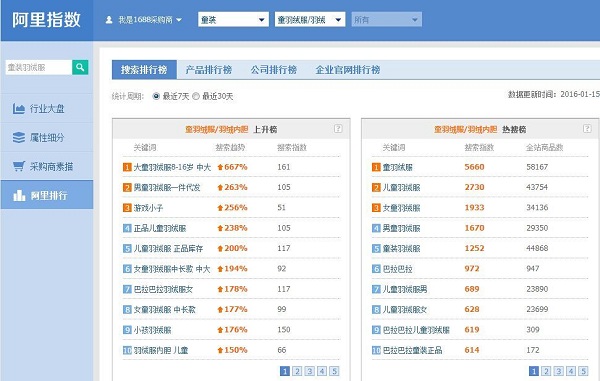Open 阿里排行 bar chart icon in sidebar
This screenshot has height=381, width=600.
point(19,195)
